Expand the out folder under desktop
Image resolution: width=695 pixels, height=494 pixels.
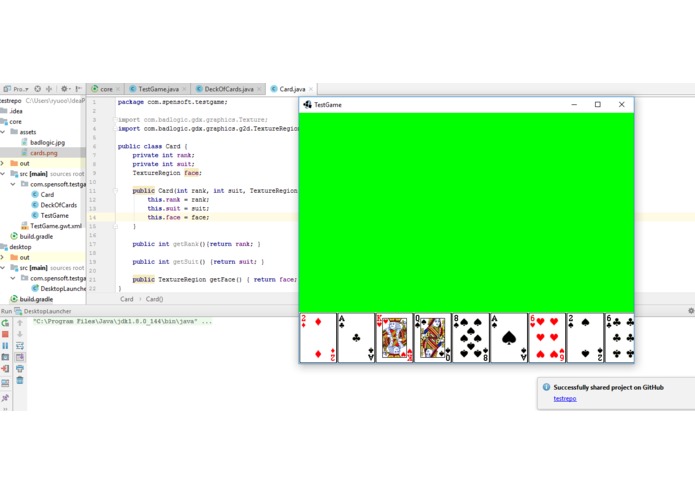[3, 257]
